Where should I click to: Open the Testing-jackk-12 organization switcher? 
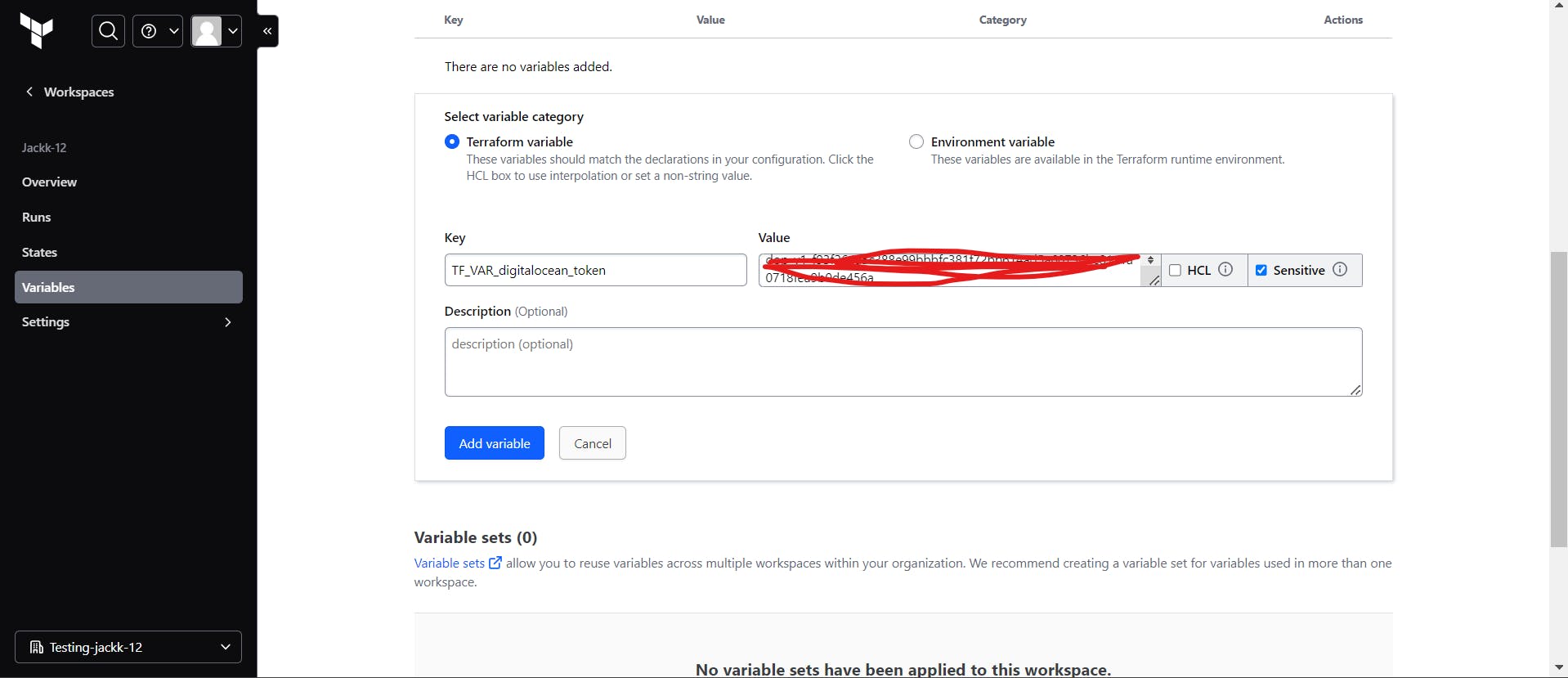[128, 647]
